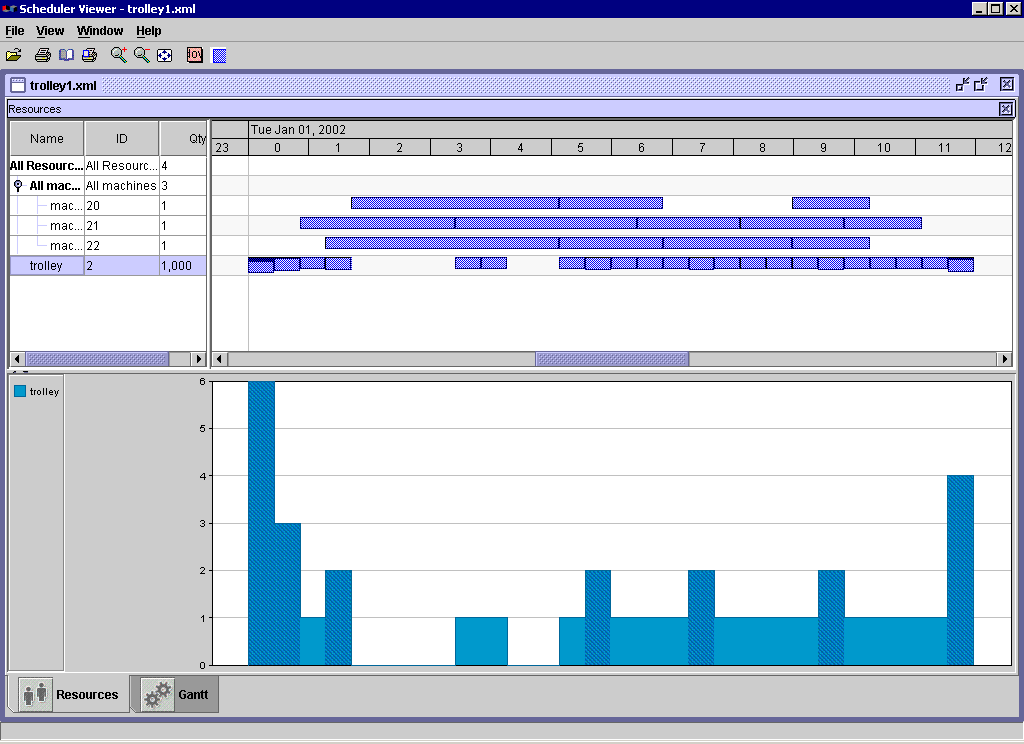Click the pink timeline toolbar icon

click(x=195, y=55)
